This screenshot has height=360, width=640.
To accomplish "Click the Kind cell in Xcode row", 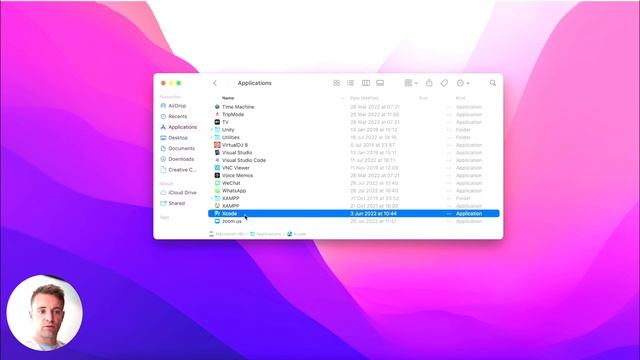I will pos(469,213).
